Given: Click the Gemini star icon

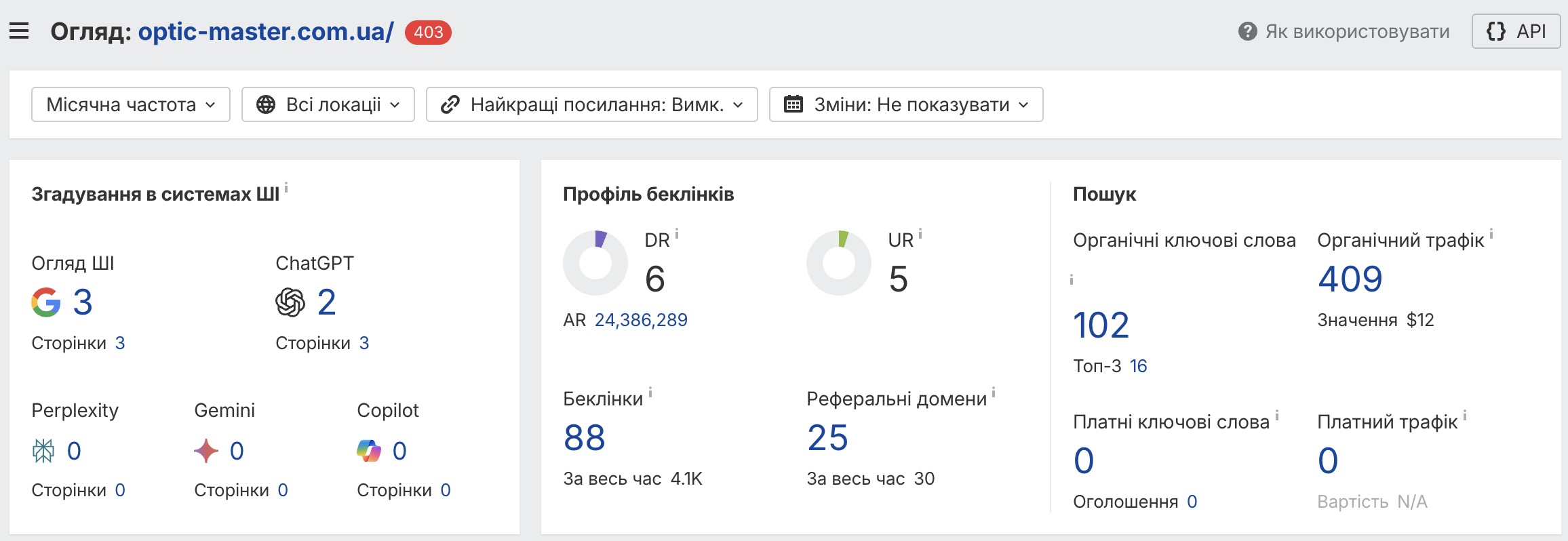Looking at the screenshot, I should 206,451.
